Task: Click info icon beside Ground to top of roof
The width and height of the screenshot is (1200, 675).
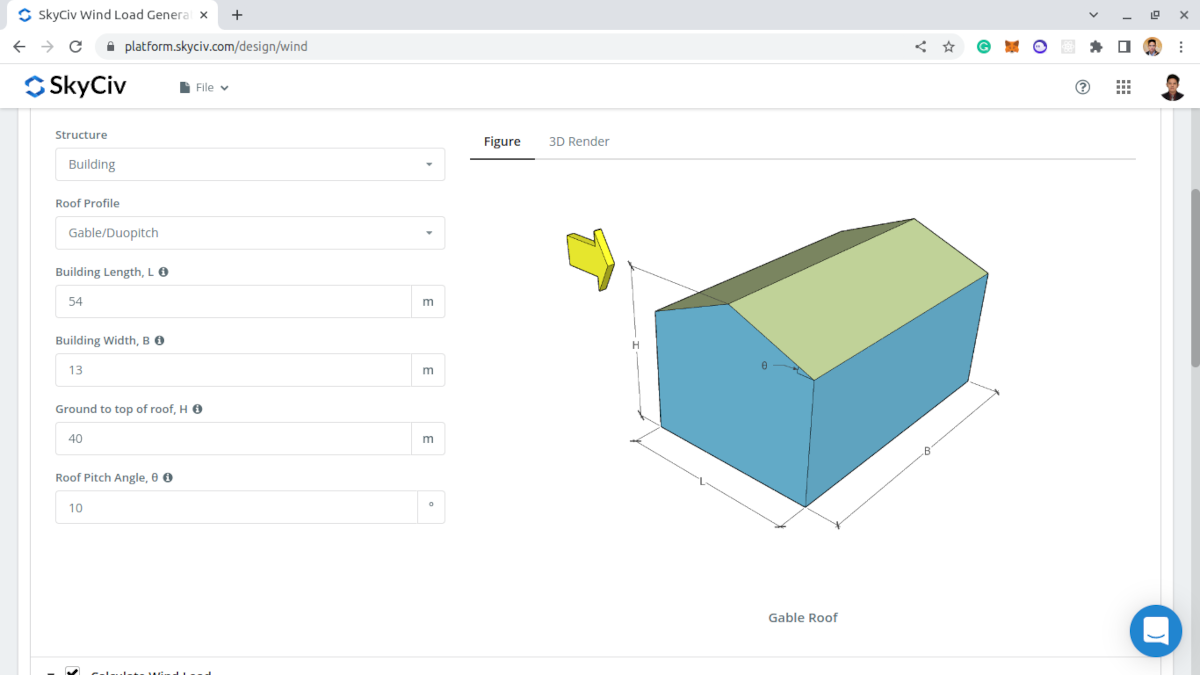Action: [x=197, y=409]
